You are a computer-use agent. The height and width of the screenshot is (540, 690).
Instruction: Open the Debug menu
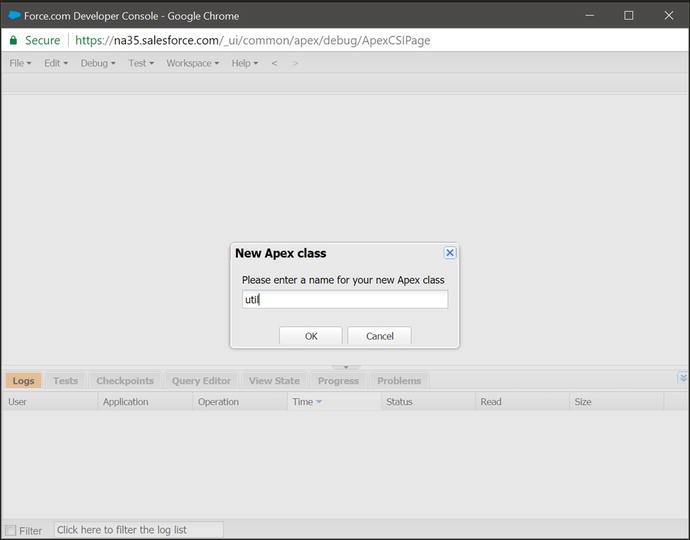point(98,63)
